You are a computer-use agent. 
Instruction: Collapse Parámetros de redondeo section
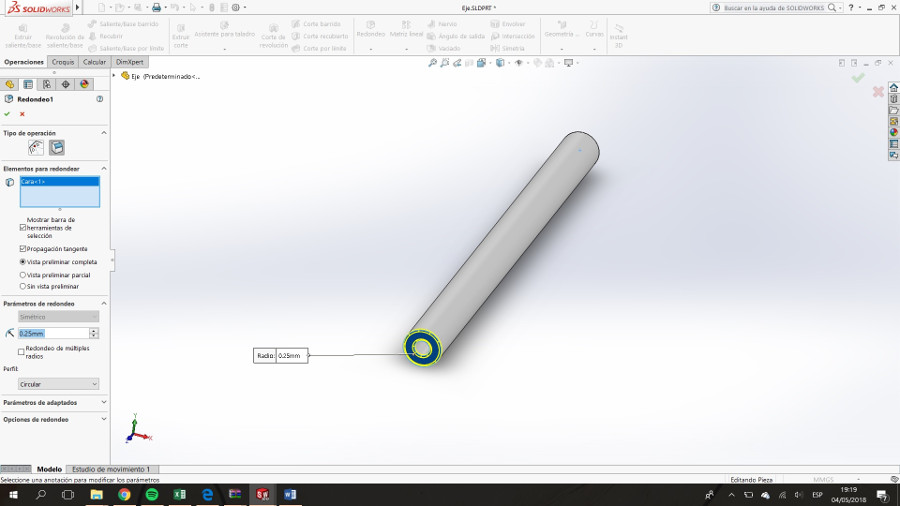104,303
